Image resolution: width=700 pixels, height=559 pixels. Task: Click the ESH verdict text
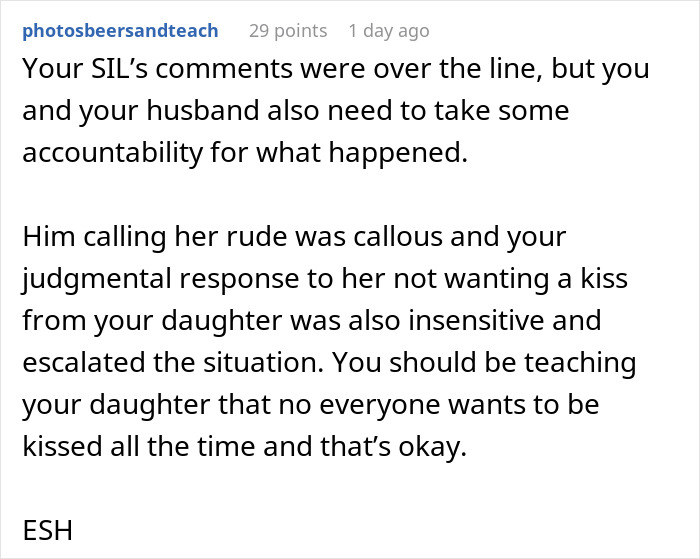point(47,531)
